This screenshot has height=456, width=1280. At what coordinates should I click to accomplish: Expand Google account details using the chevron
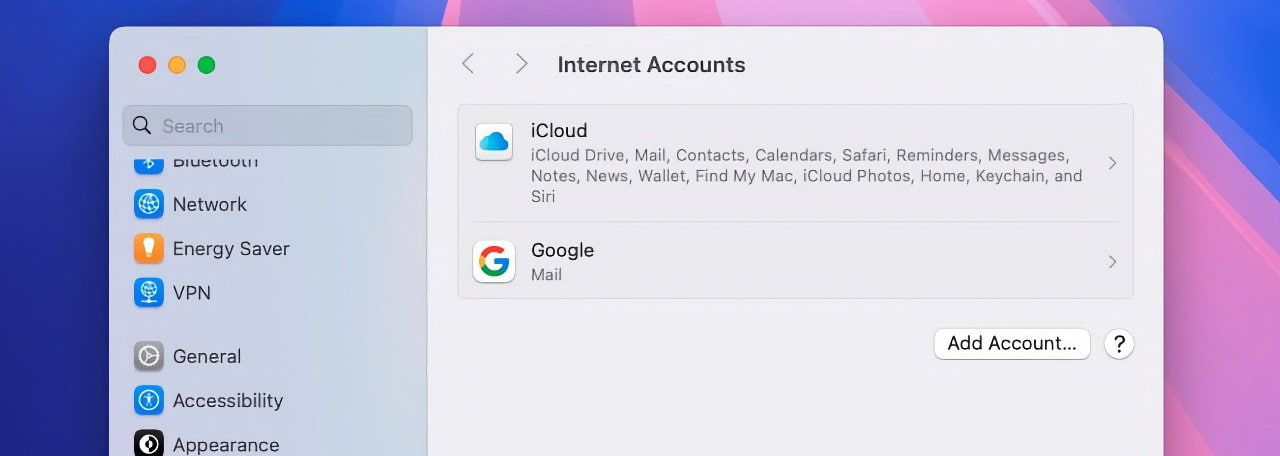pos(1112,262)
